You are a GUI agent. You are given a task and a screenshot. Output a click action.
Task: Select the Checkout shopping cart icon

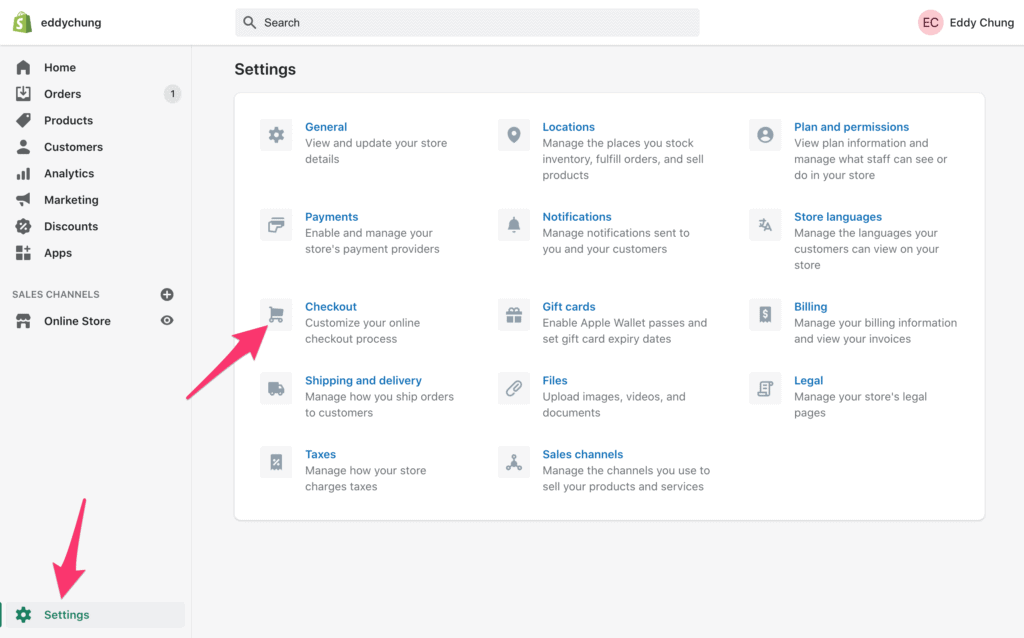pos(276,314)
